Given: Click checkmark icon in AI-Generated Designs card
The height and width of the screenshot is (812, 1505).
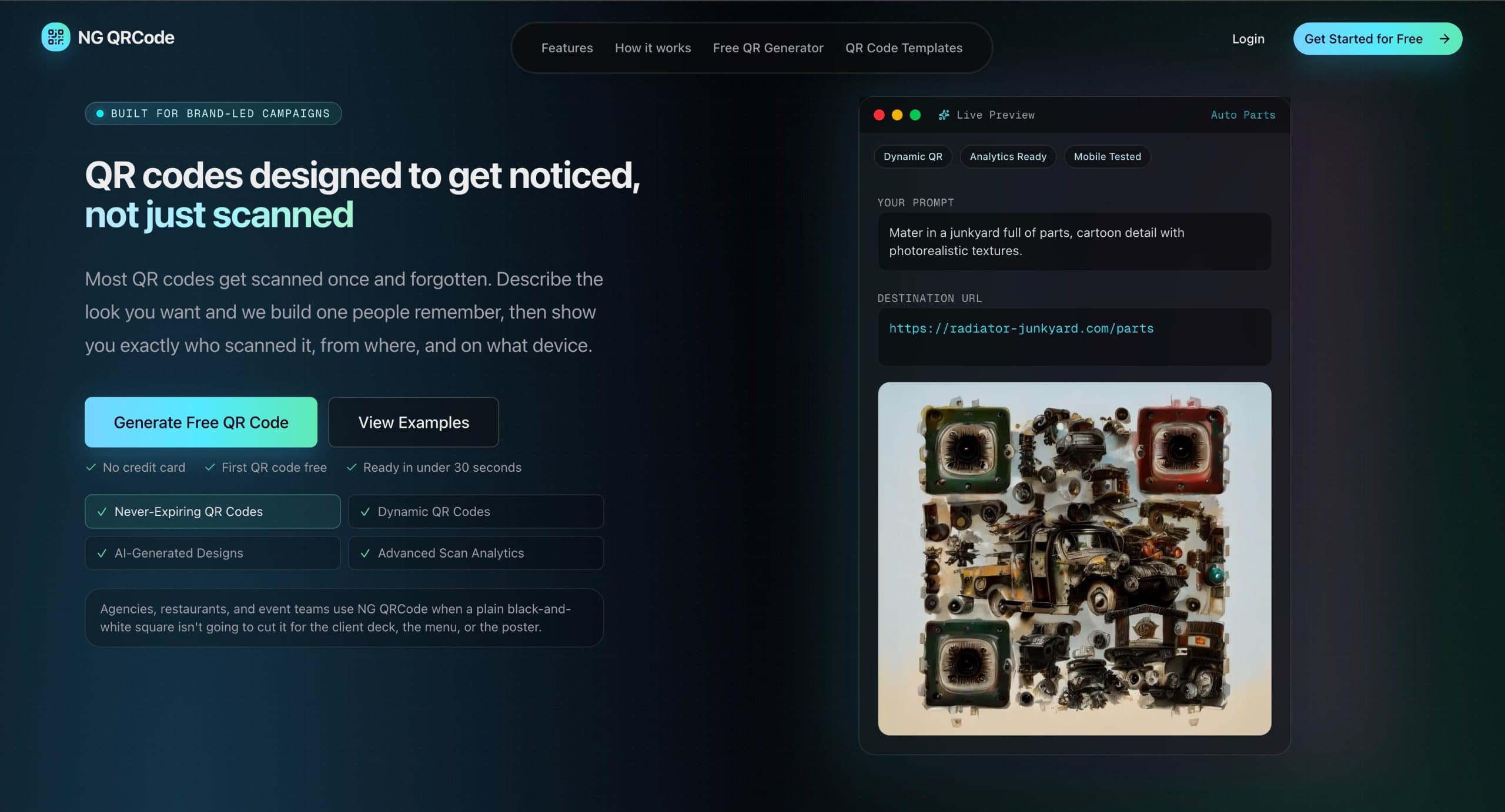Looking at the screenshot, I should (x=102, y=553).
